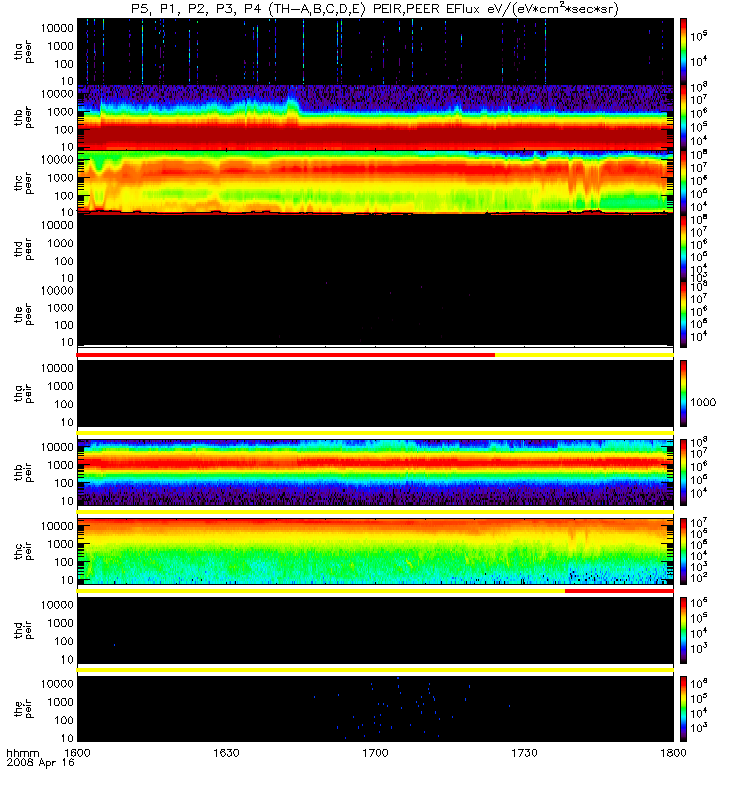
Task: Click the 100 tick label of thd peir panel
Action: (x=63, y=641)
